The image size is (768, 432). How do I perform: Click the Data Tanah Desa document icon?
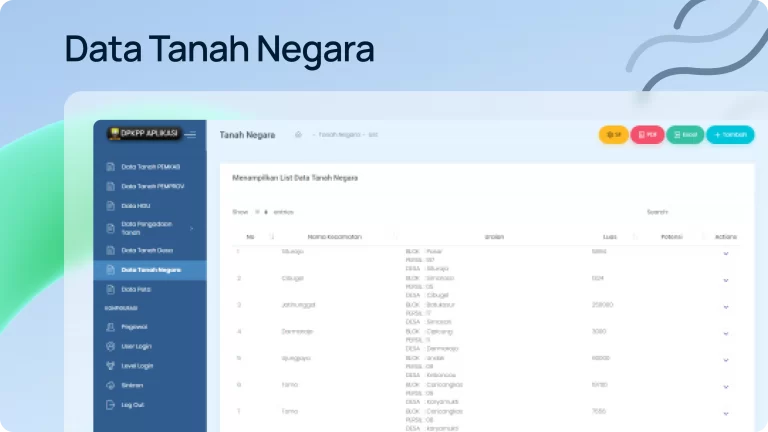coord(110,250)
